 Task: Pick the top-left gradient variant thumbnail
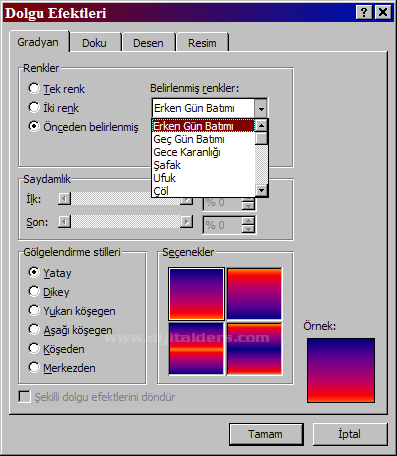[196, 294]
